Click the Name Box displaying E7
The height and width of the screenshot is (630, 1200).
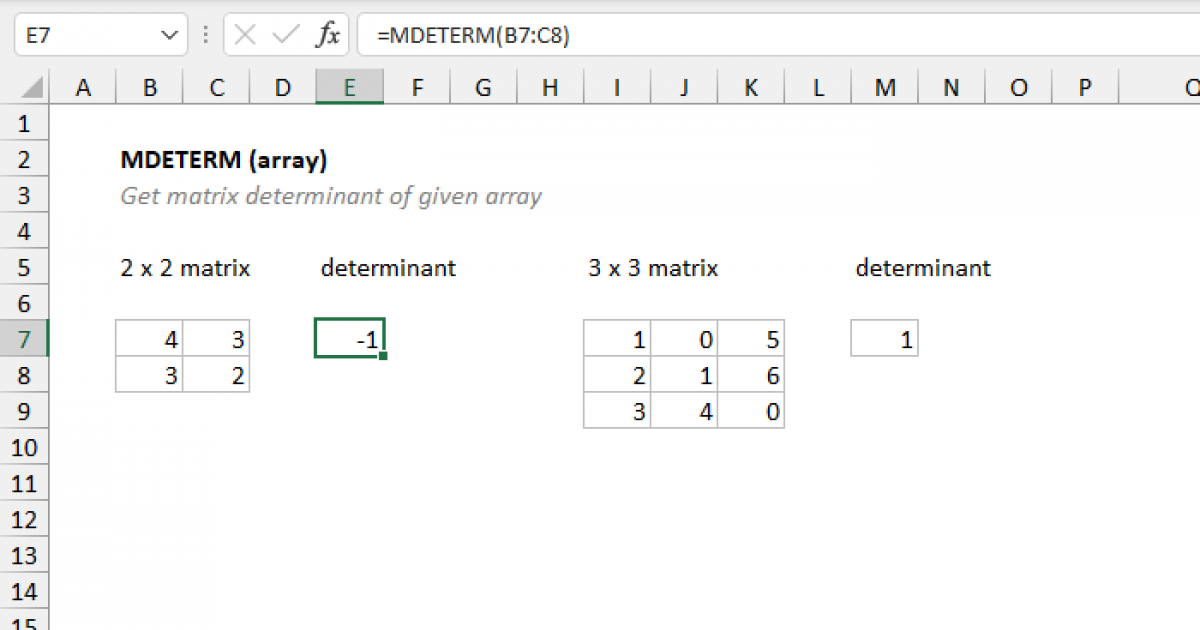90,33
